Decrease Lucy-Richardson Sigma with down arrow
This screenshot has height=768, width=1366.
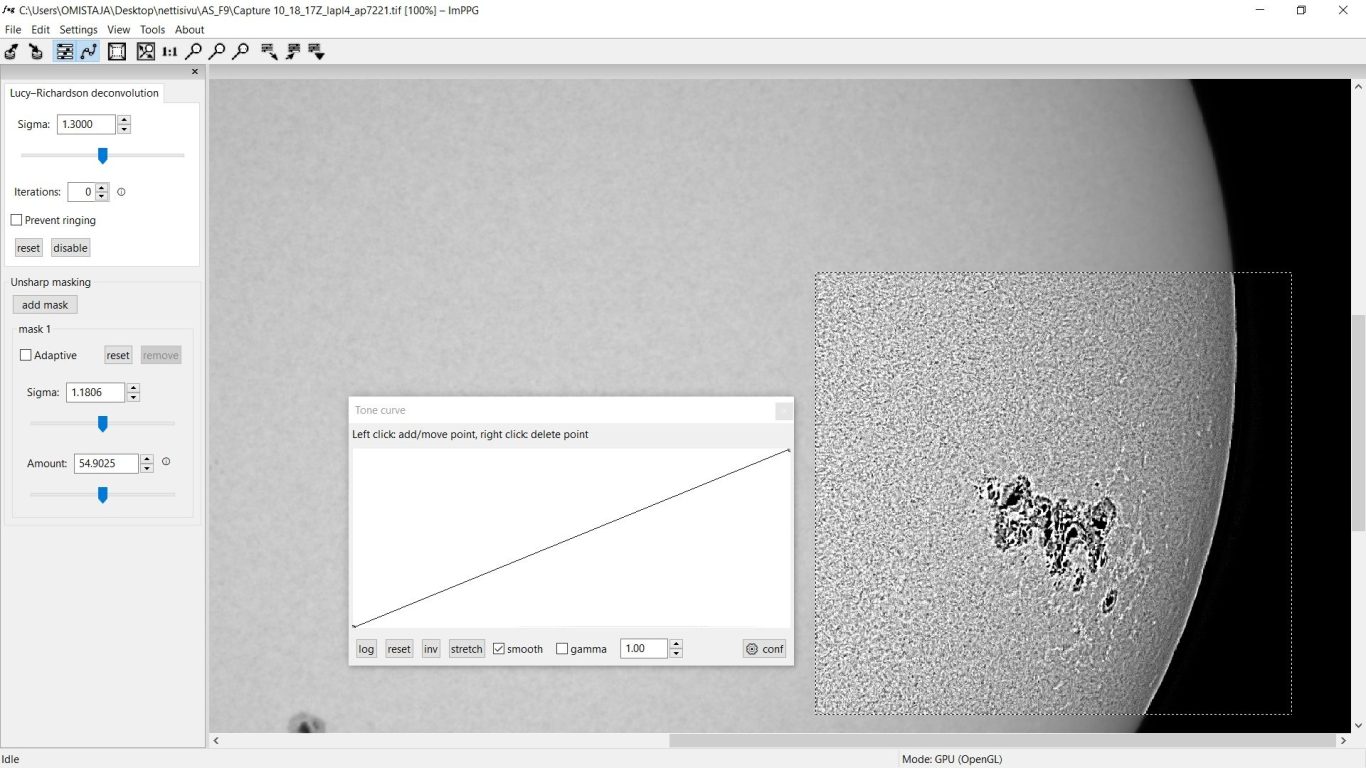tap(124, 129)
